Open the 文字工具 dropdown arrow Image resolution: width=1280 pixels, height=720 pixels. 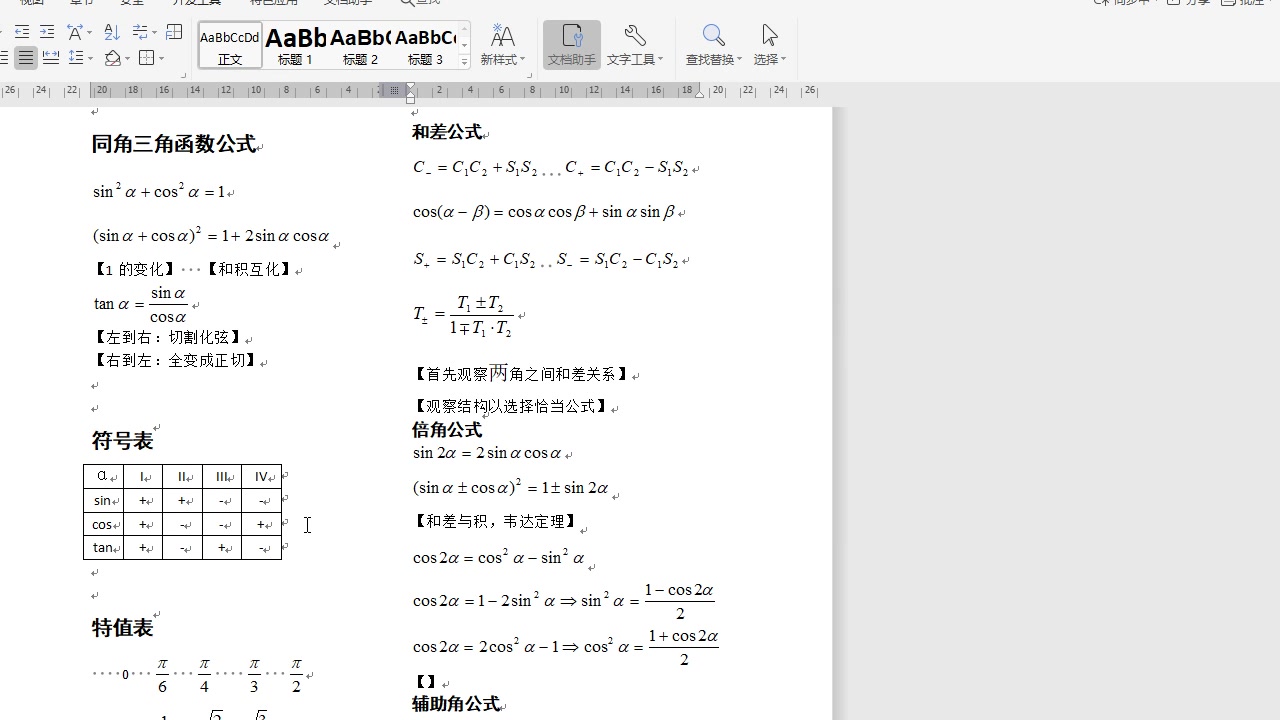point(661,60)
